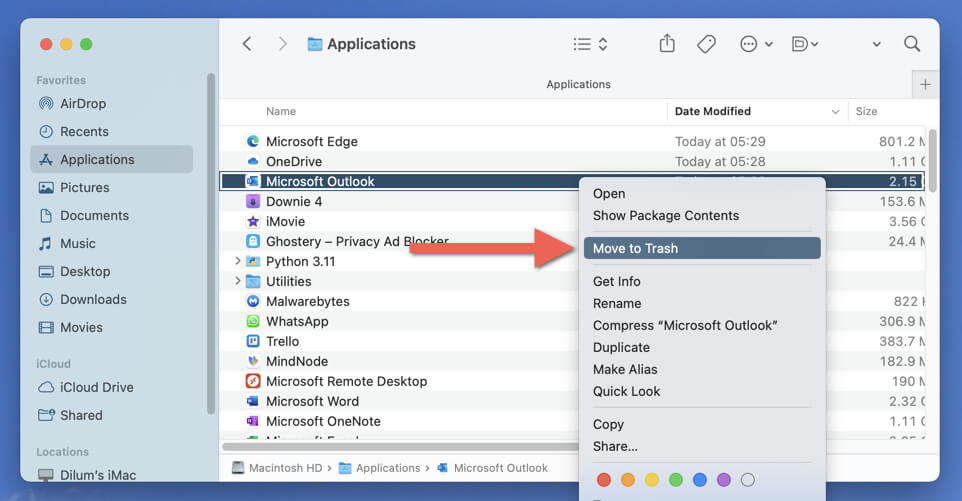This screenshot has height=501, width=962.
Task: Choose Compress "Microsoft Outlook"
Action: 702,326
